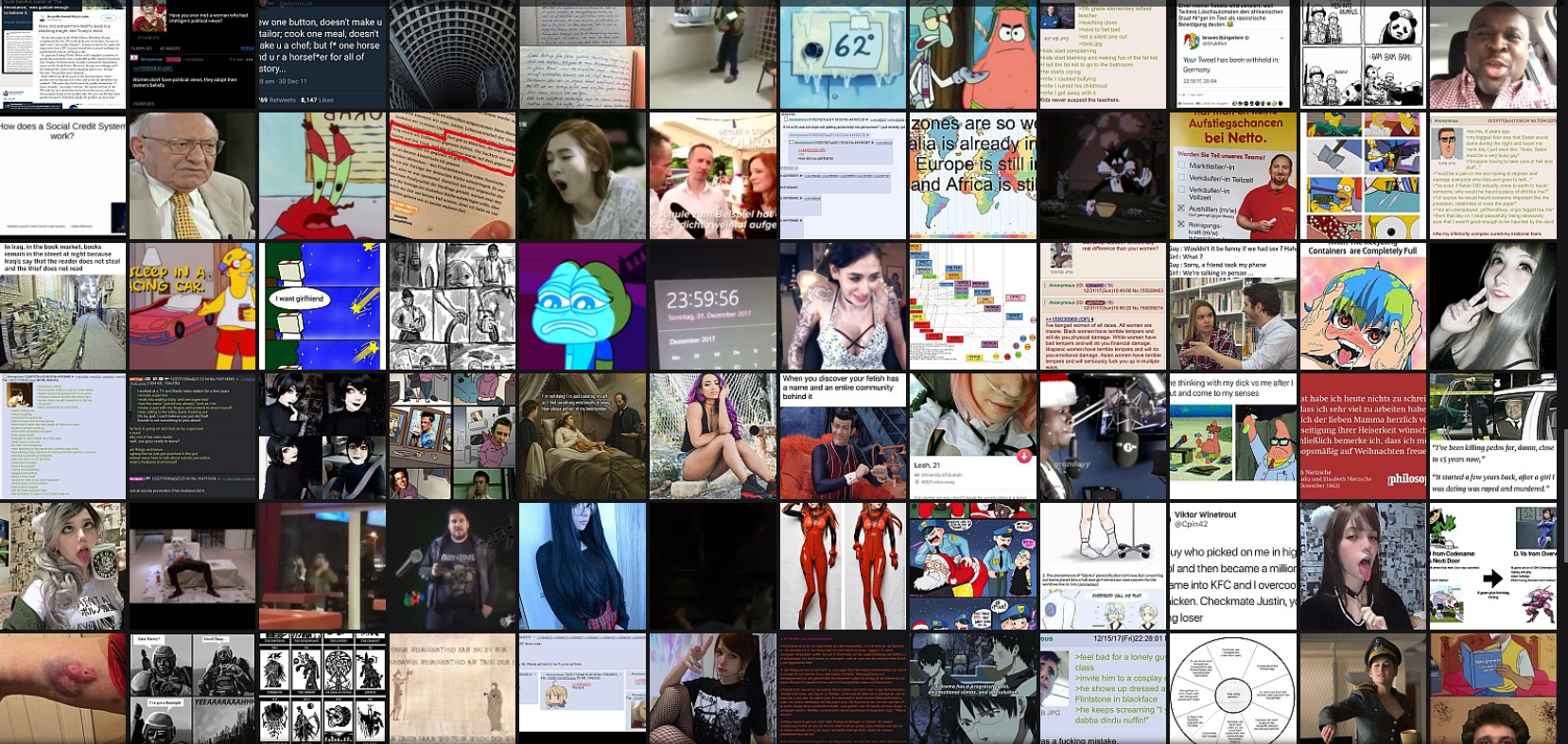1568x744 pixels.
Task: Click the 'Aufstiegschancen bei Netto' poster thumbnail
Action: click(1232, 176)
